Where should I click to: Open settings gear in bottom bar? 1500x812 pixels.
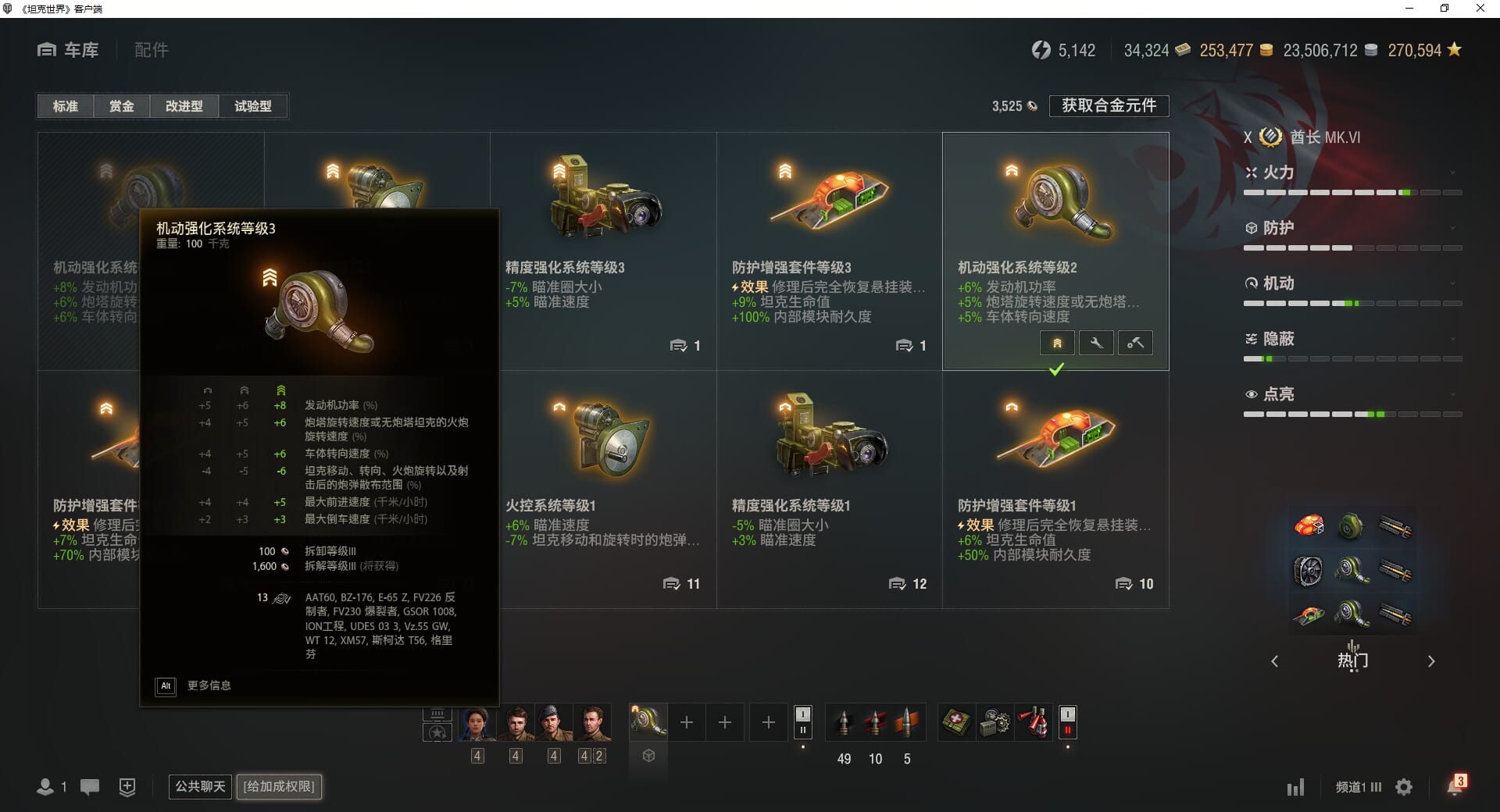[x=1404, y=787]
